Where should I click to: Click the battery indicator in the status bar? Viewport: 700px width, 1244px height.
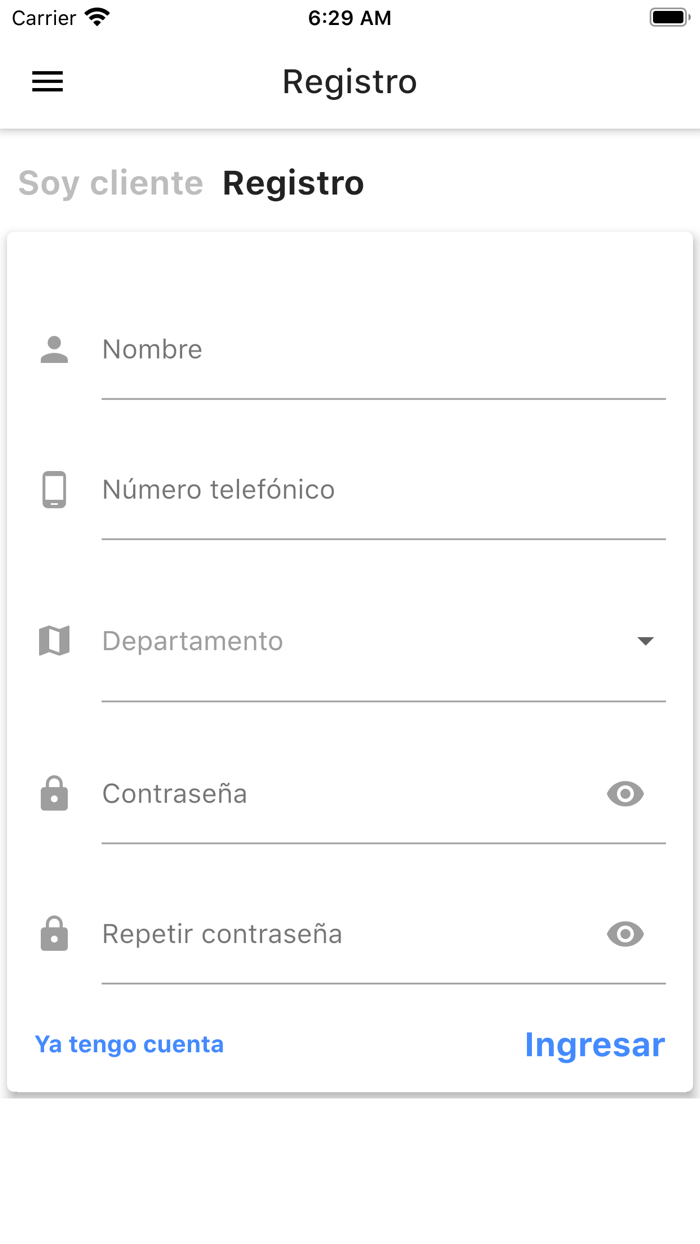[x=668, y=15]
